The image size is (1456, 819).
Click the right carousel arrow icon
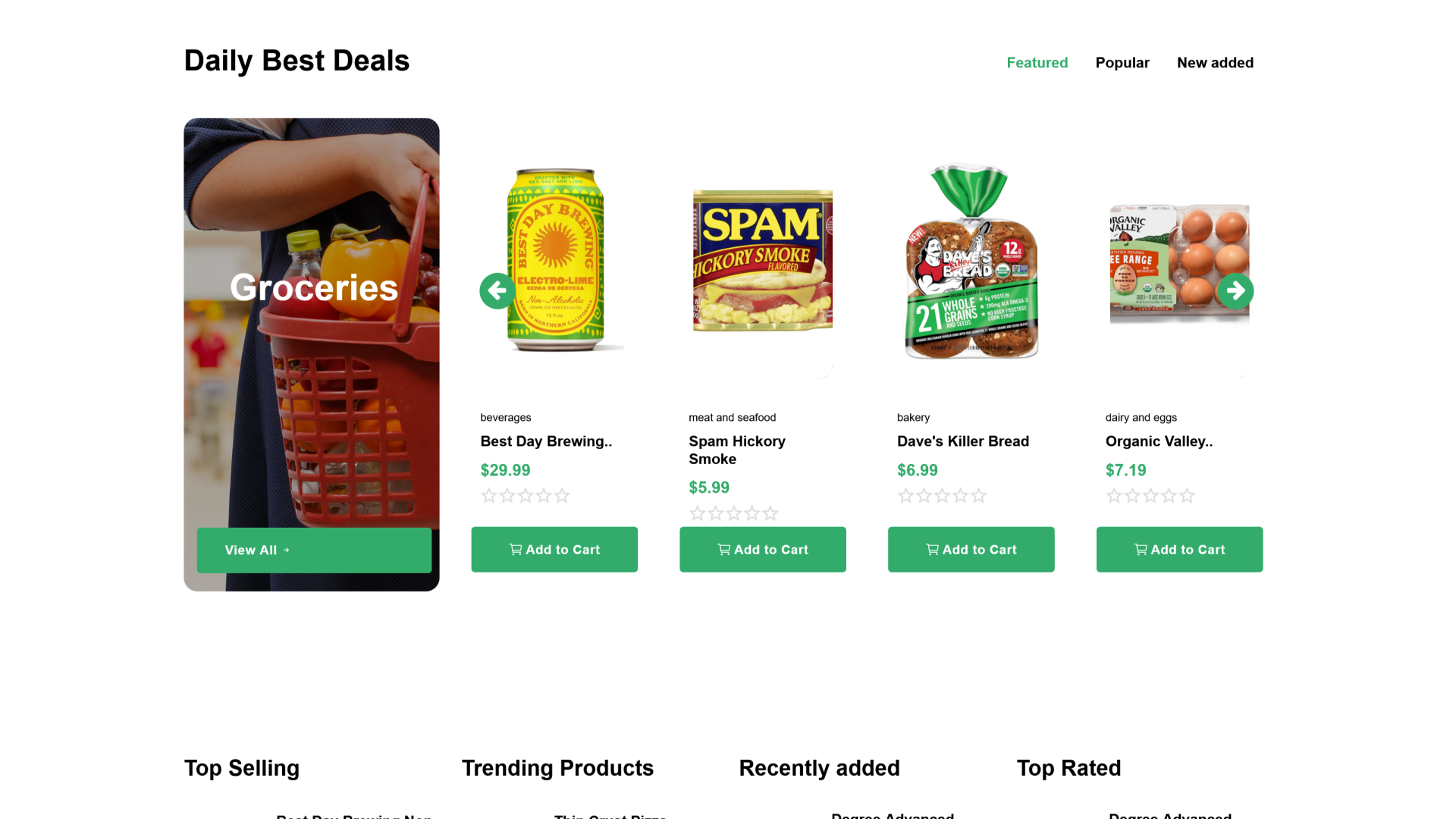coord(1235,290)
